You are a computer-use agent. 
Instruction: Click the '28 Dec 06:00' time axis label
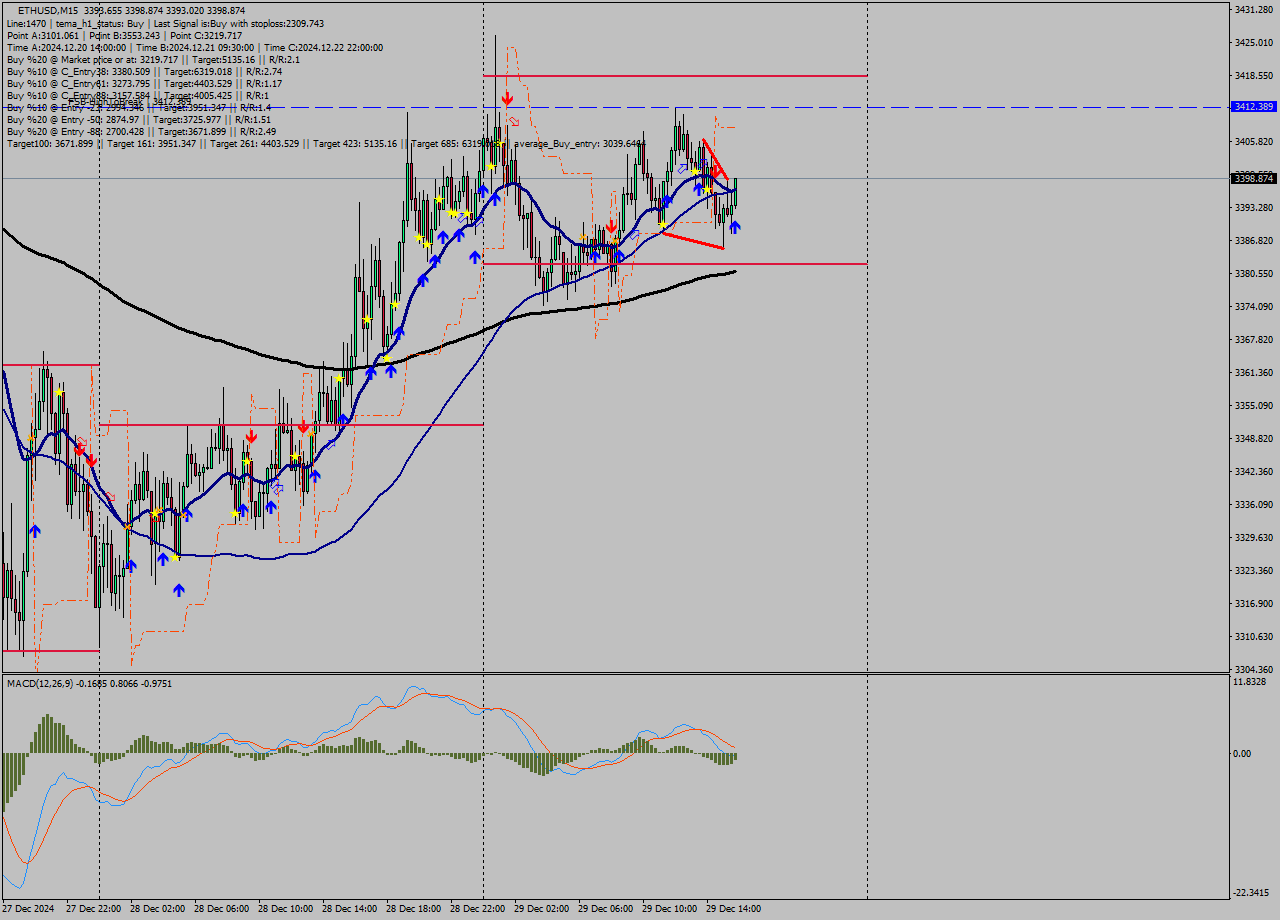(222, 909)
